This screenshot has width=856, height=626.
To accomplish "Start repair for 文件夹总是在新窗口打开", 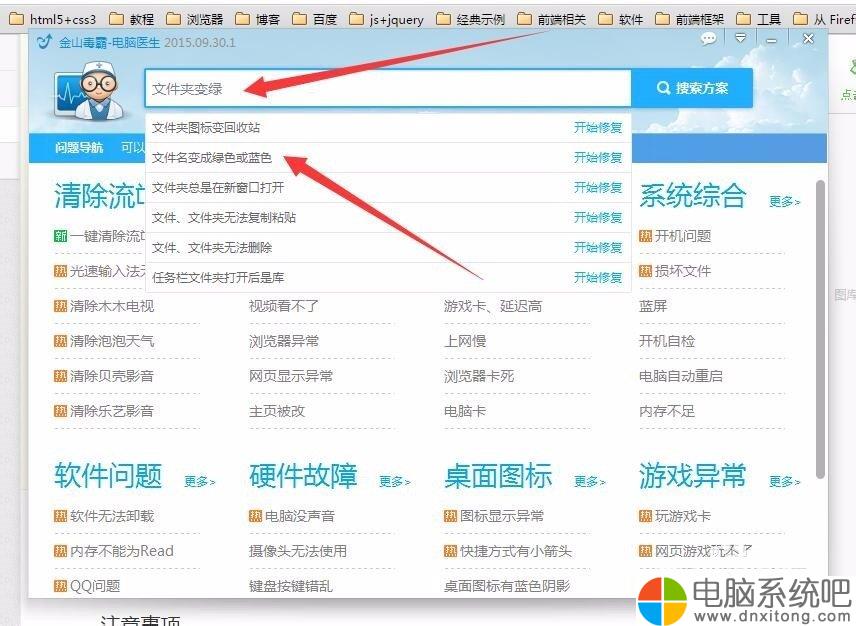I will [x=598, y=188].
